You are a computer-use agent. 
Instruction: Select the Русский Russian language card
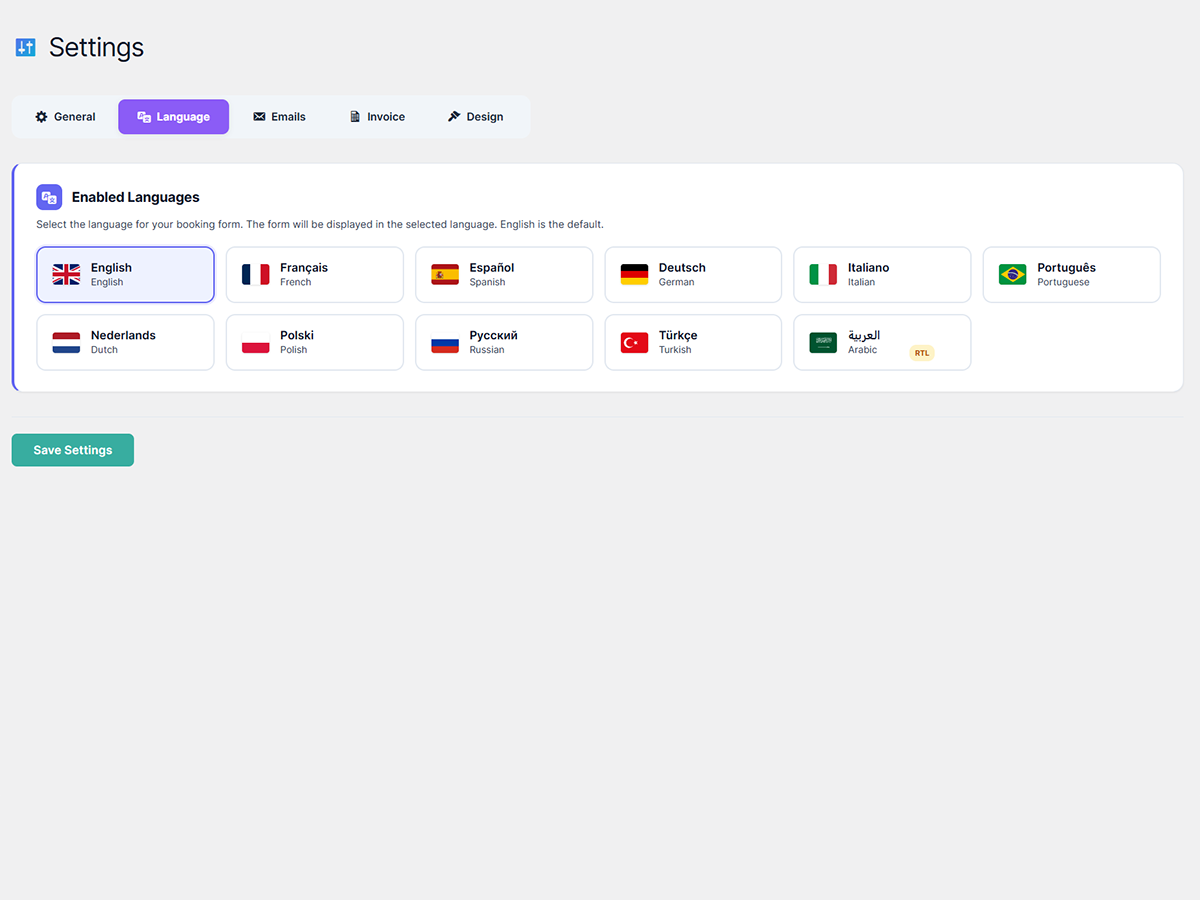(504, 343)
